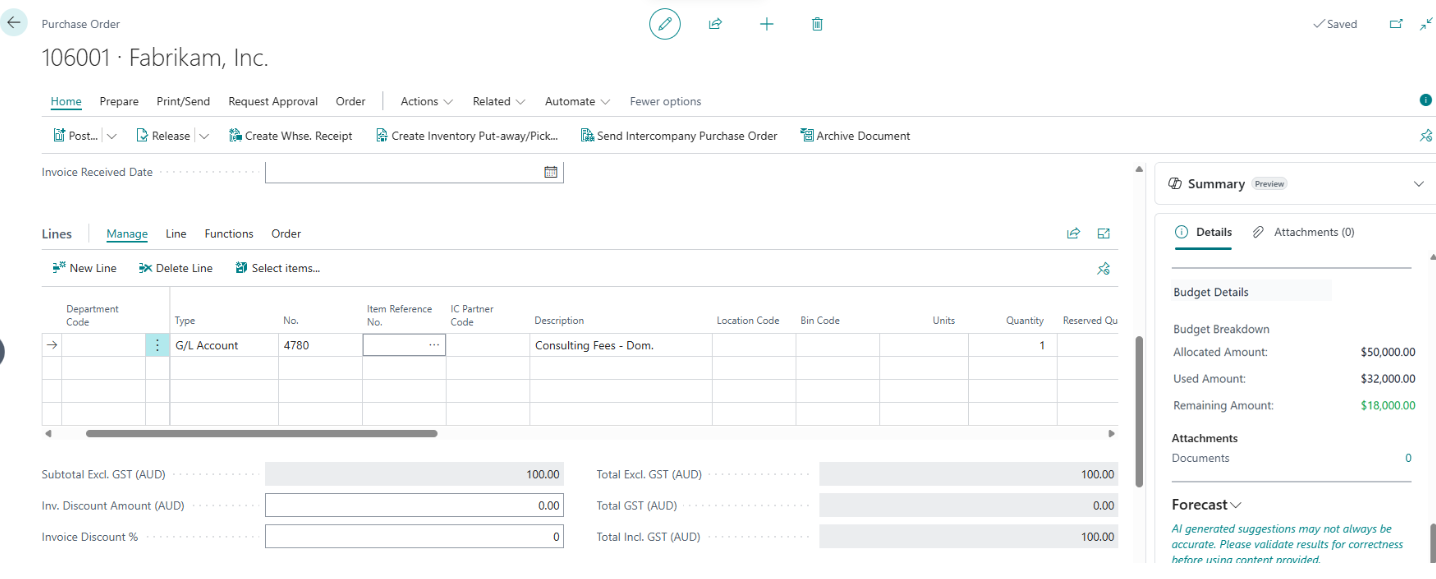Click Archive Document button
This screenshot has height=579, width=1436.
(x=855, y=136)
